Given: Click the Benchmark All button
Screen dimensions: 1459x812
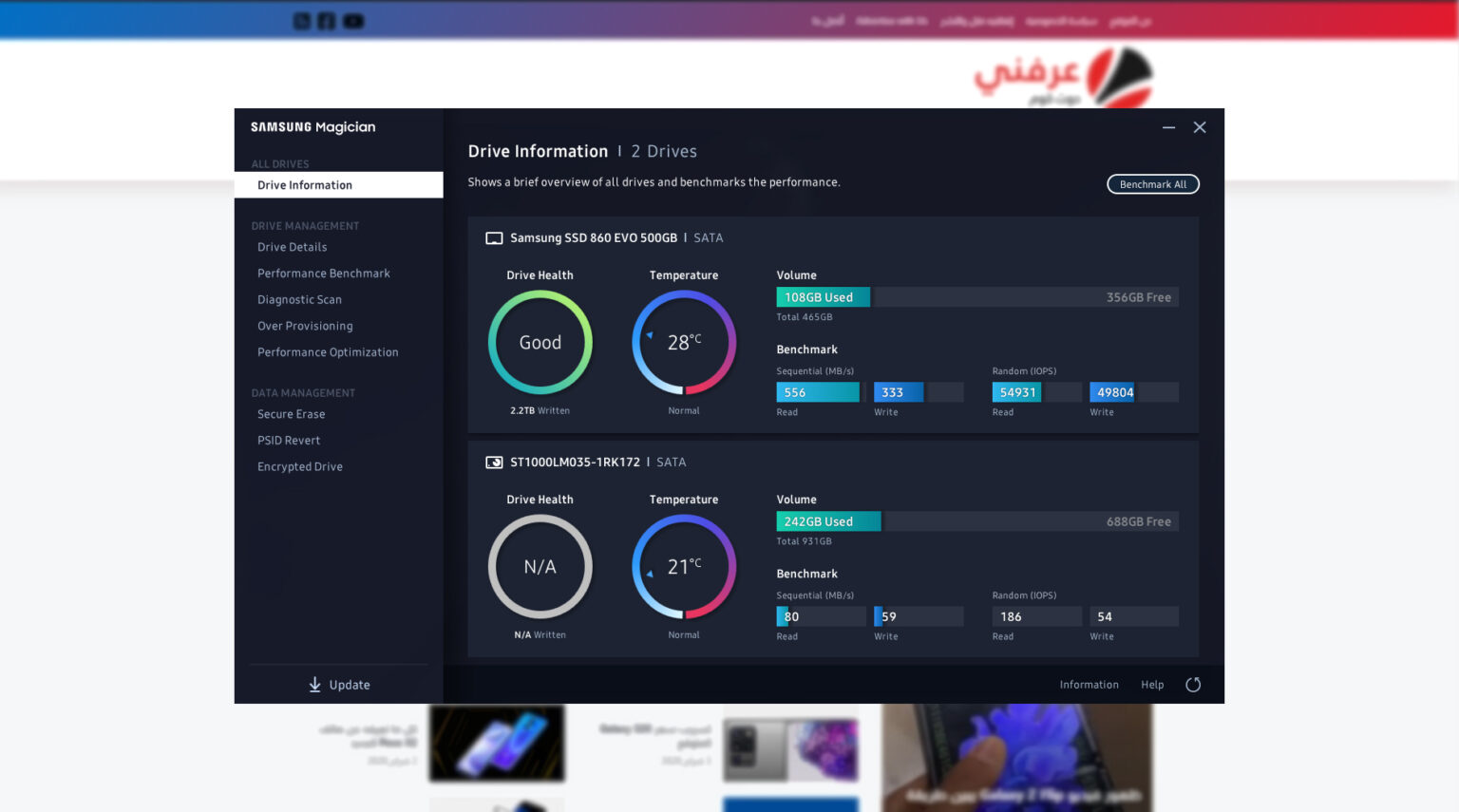Looking at the screenshot, I should point(1153,184).
